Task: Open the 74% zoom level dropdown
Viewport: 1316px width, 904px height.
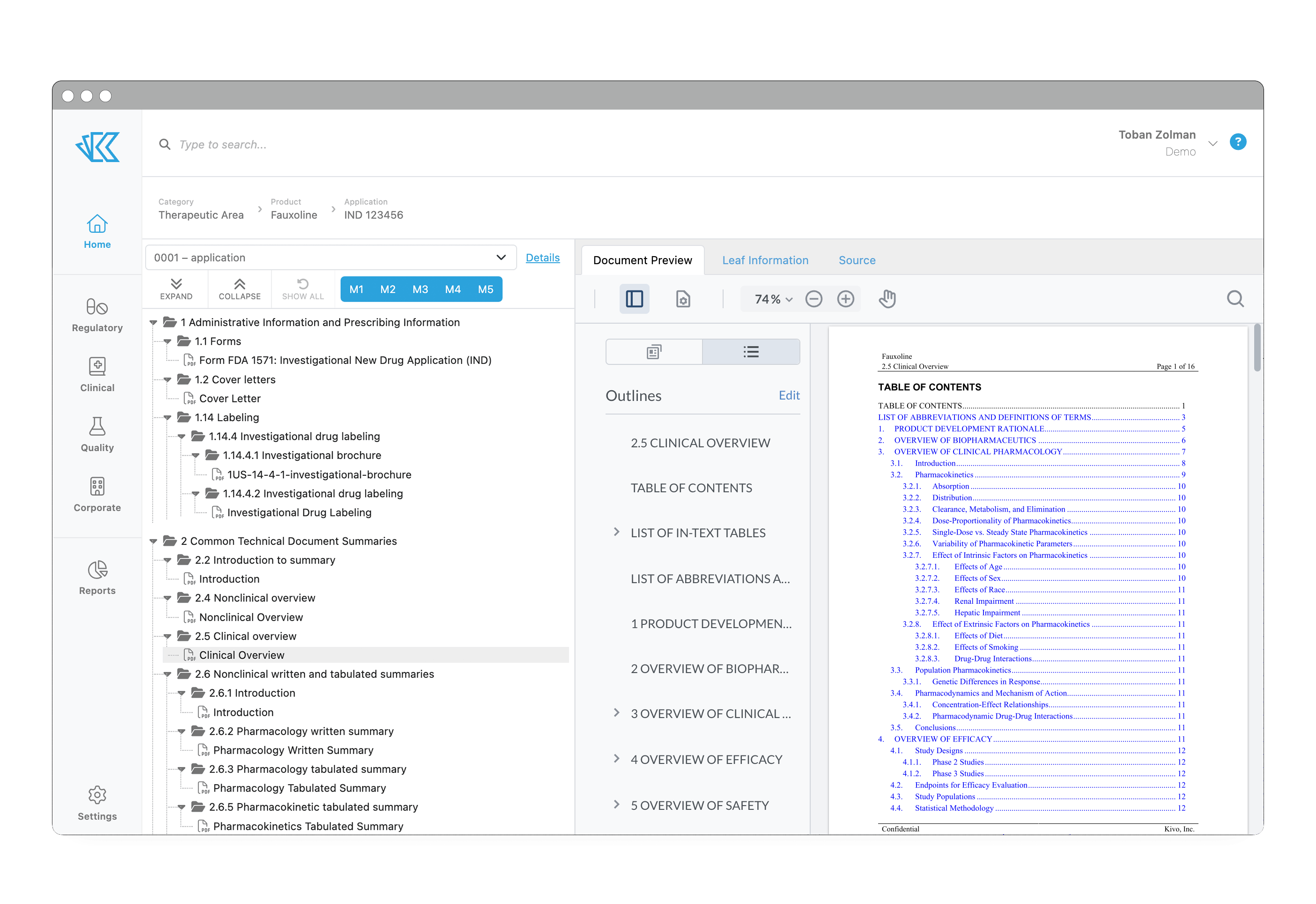Action: (x=773, y=299)
